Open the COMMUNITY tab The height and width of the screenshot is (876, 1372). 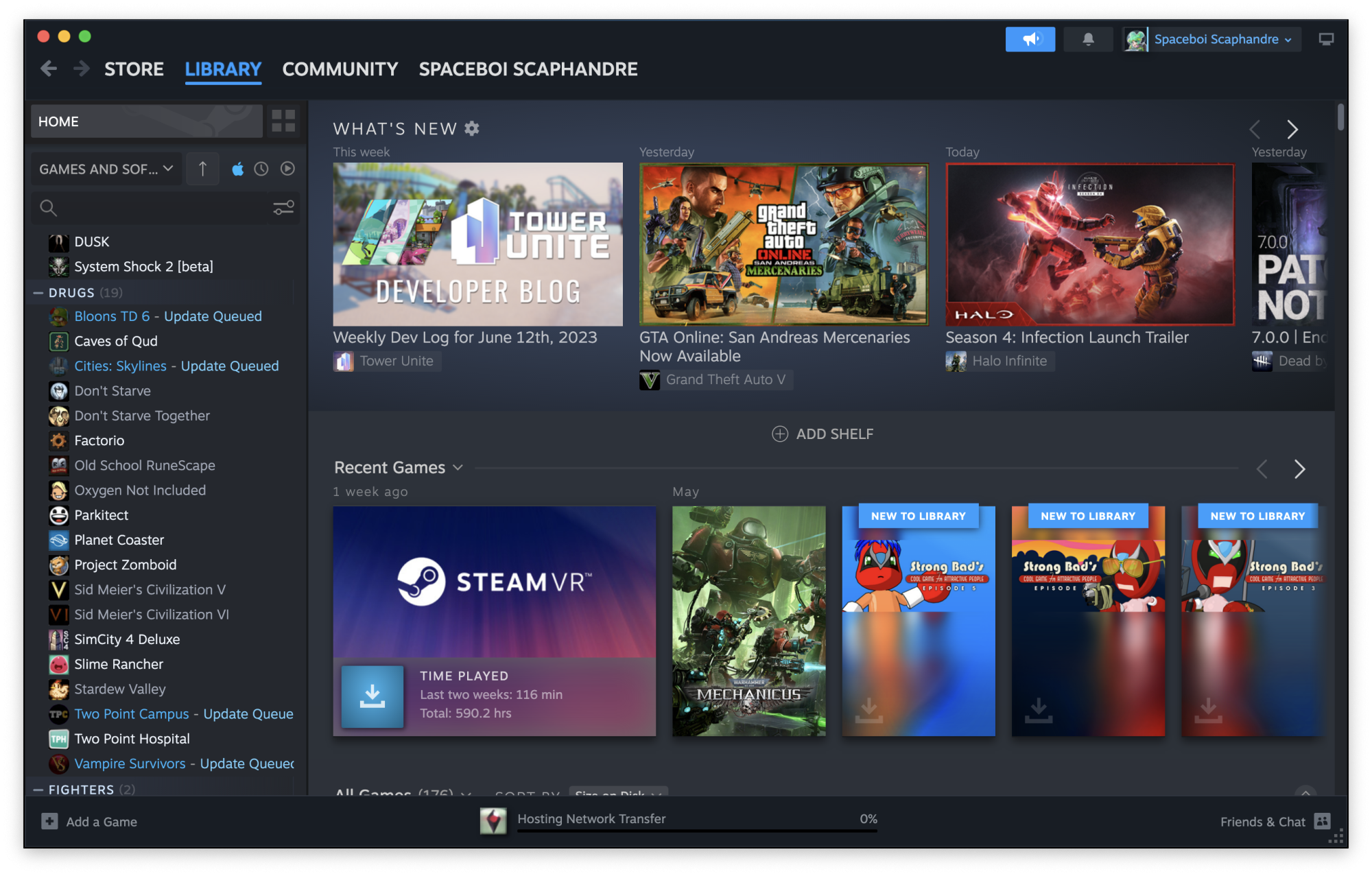(340, 69)
